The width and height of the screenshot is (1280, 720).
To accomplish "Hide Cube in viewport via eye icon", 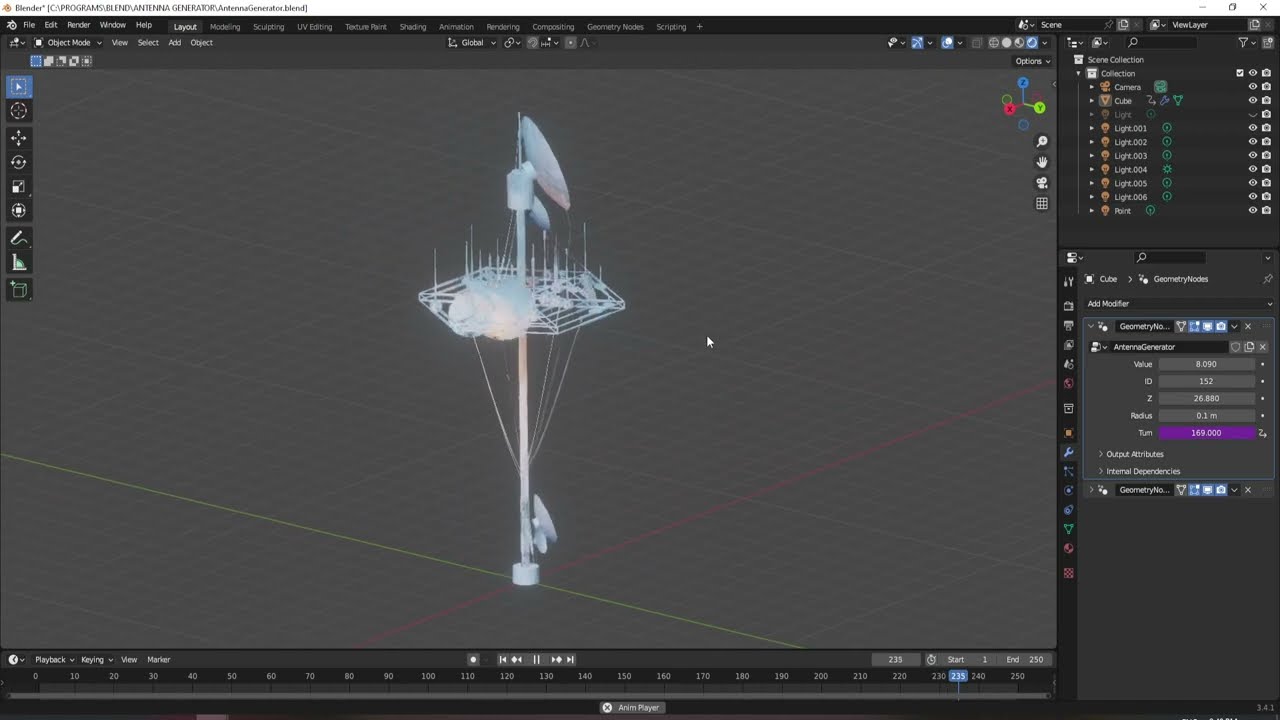I will pyautogui.click(x=1252, y=101).
